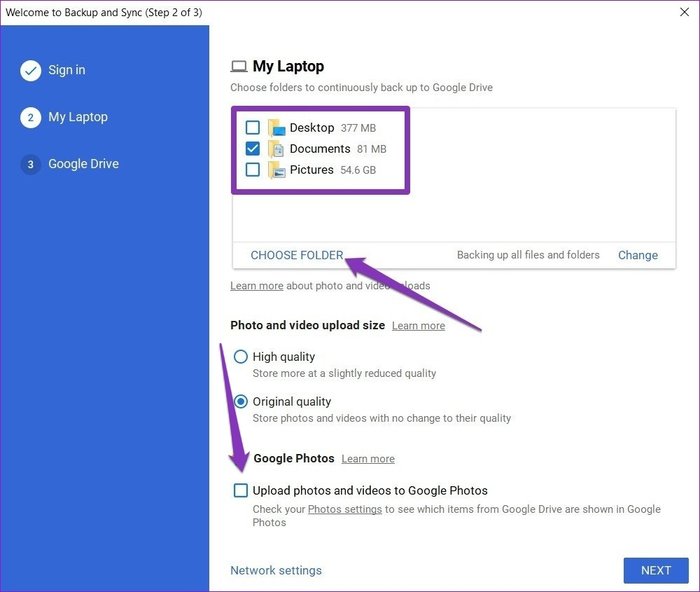Open the Photos settings link

click(345, 509)
